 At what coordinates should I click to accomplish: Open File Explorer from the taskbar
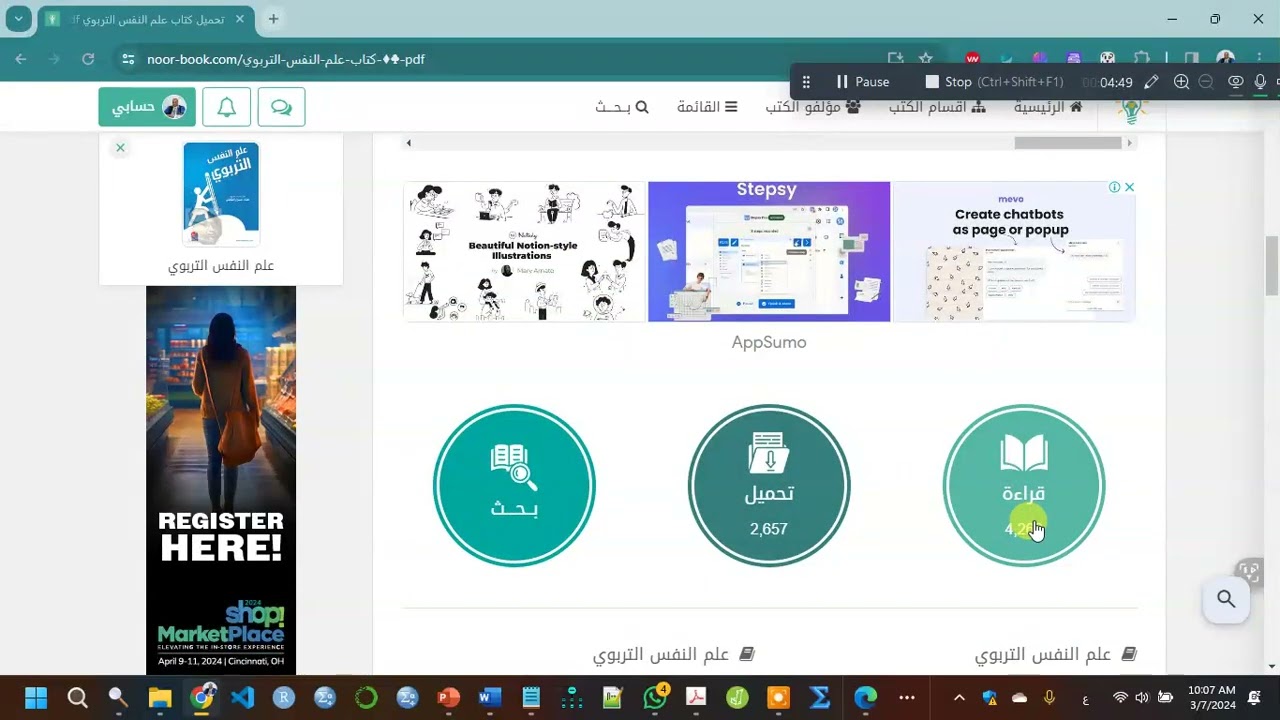pyautogui.click(x=160, y=697)
